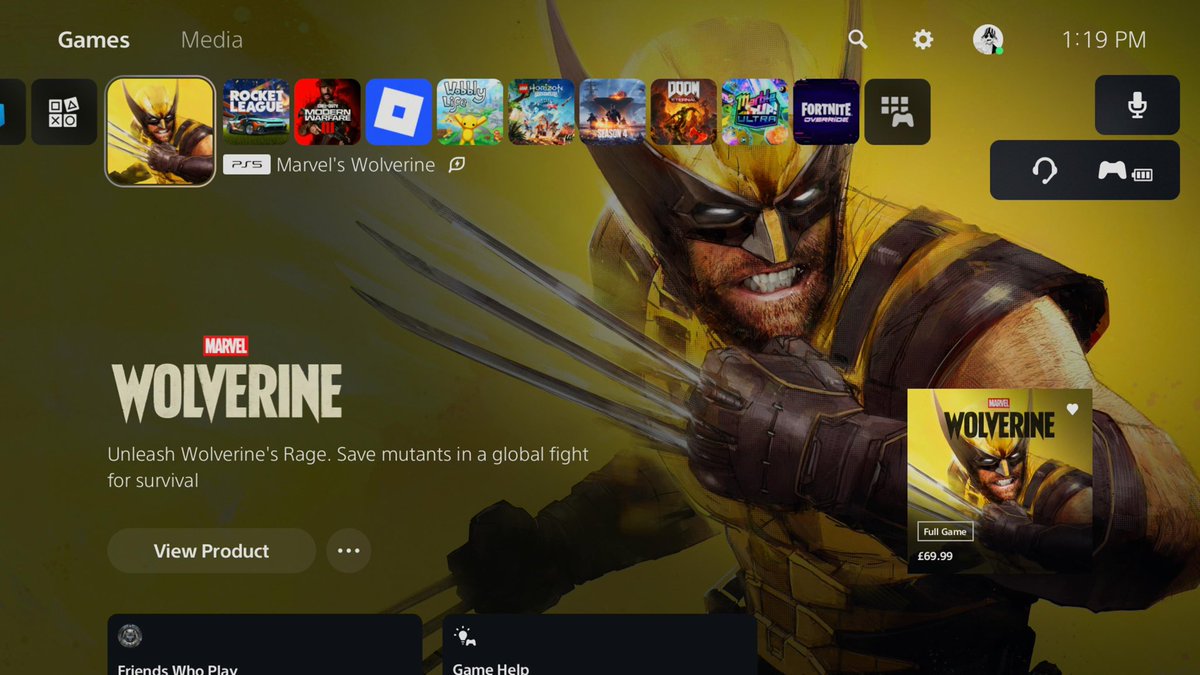Open the Game Library grid icon
Image resolution: width=1200 pixels, height=675 pixels.
[x=897, y=112]
